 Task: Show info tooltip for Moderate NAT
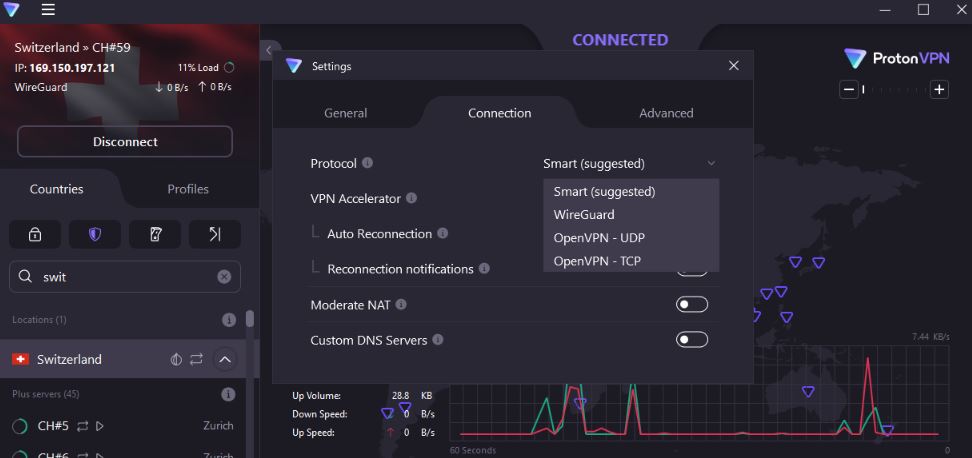[x=401, y=304]
